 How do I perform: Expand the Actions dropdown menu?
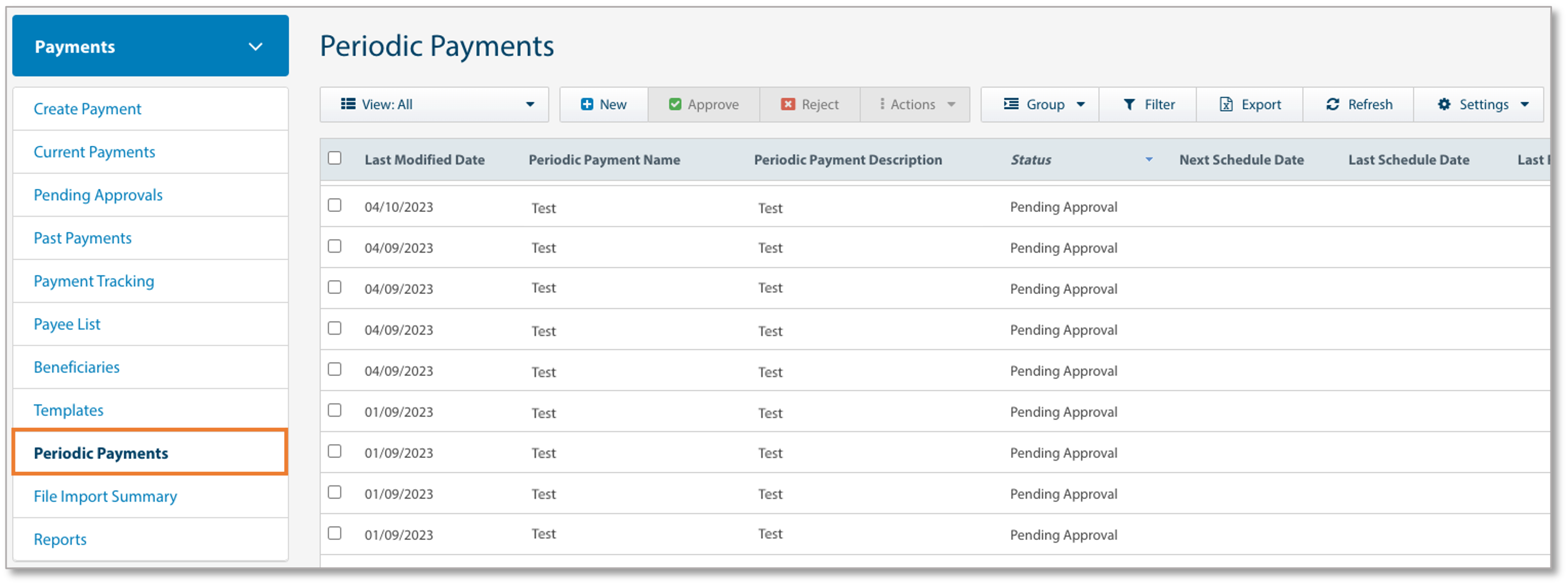(916, 104)
